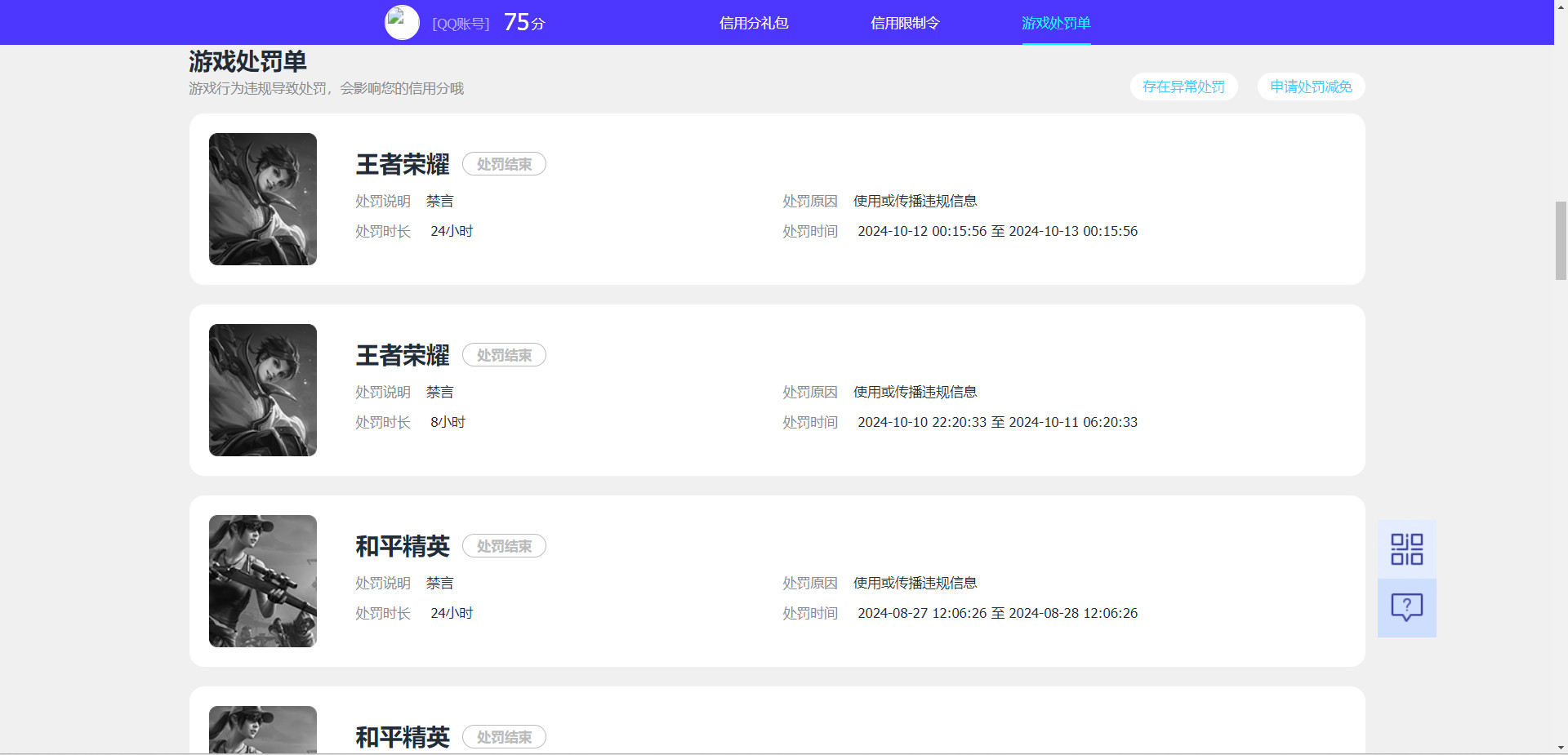
Task: Click the [QQ账号] label in header
Action: tap(461, 24)
